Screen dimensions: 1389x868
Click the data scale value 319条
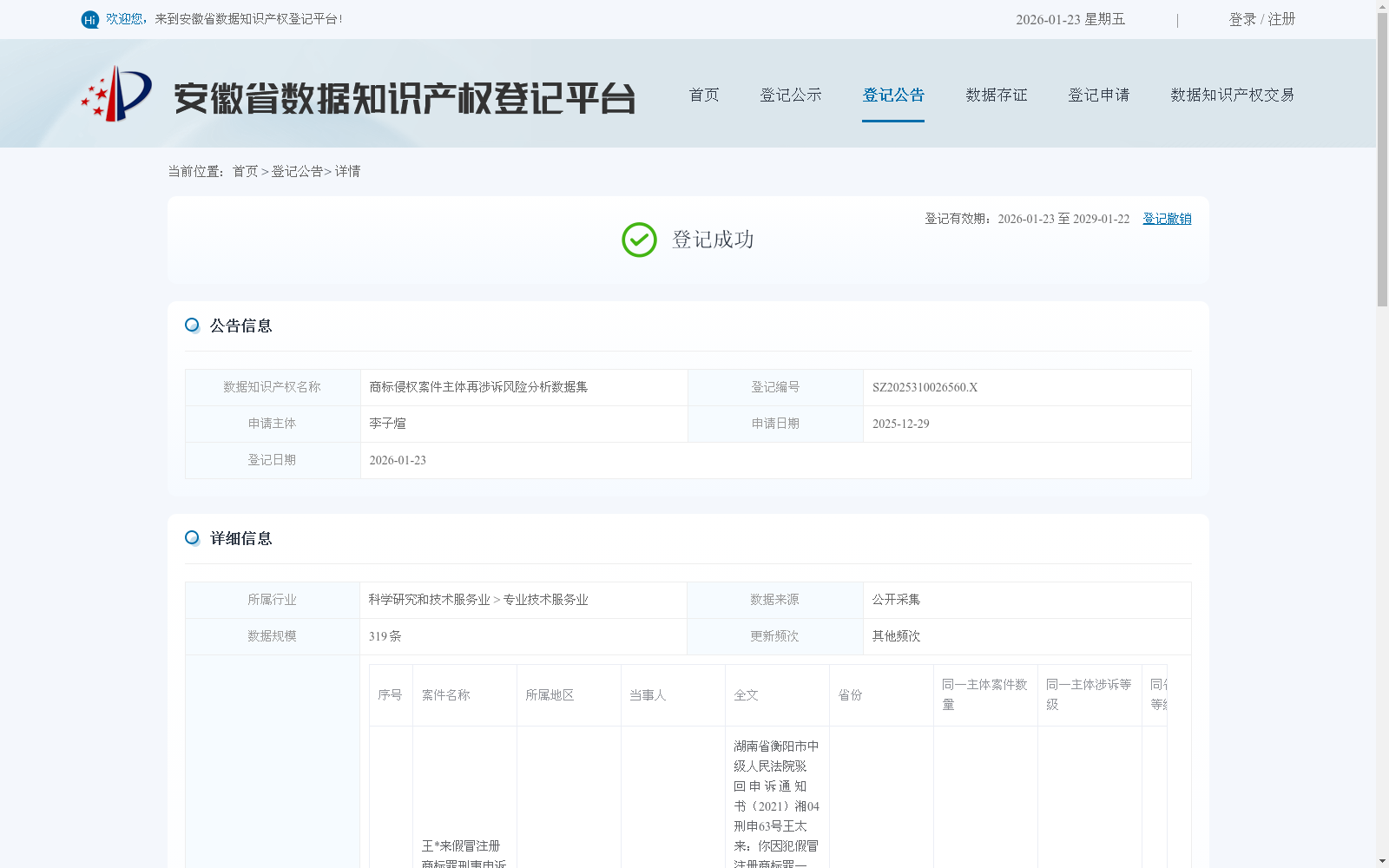[385, 636]
